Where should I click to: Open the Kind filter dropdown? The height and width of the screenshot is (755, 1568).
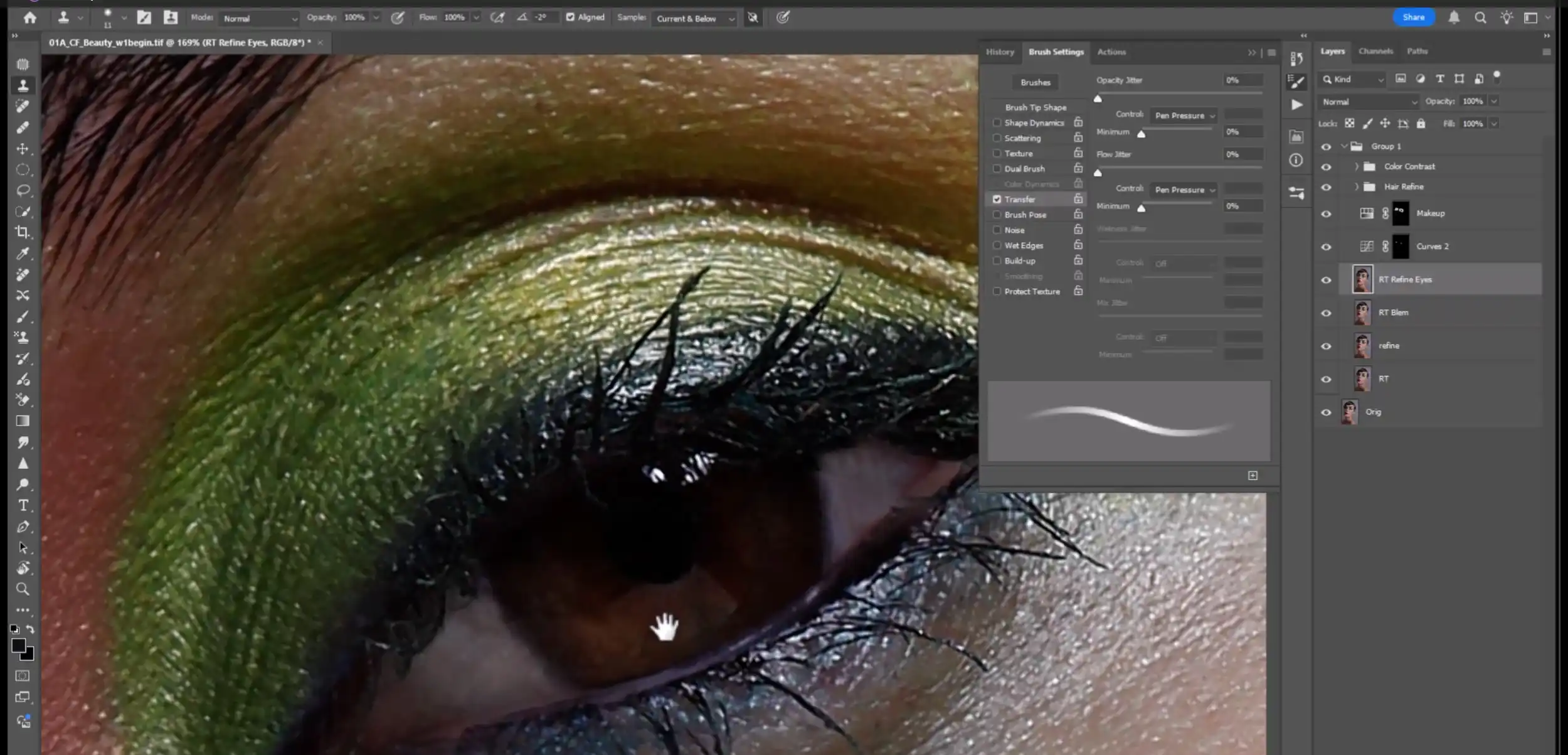click(1353, 79)
